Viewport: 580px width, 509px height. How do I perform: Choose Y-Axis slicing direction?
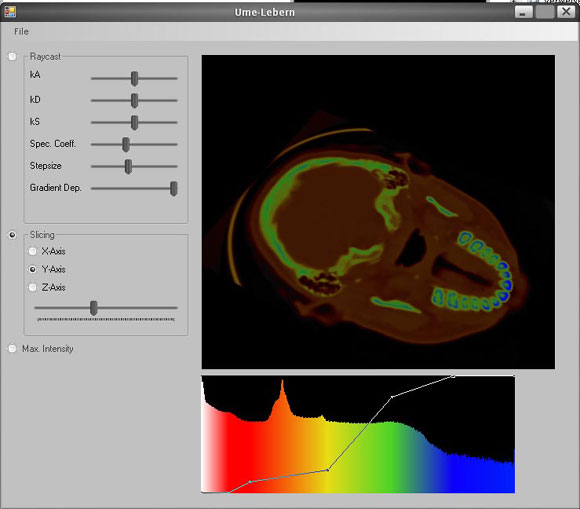point(33,269)
